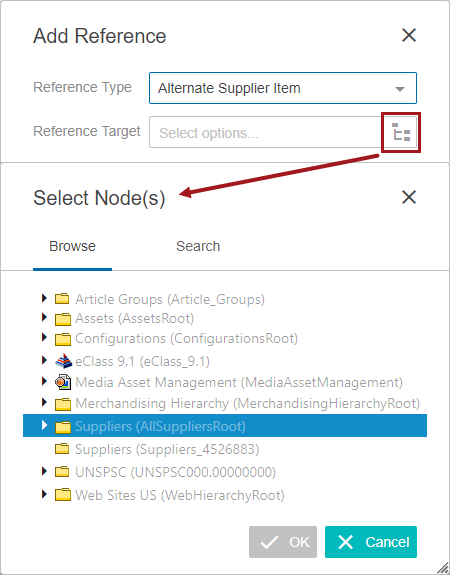Image resolution: width=450 pixels, height=575 pixels.
Task: Switch to the Search tab
Action: click(198, 246)
